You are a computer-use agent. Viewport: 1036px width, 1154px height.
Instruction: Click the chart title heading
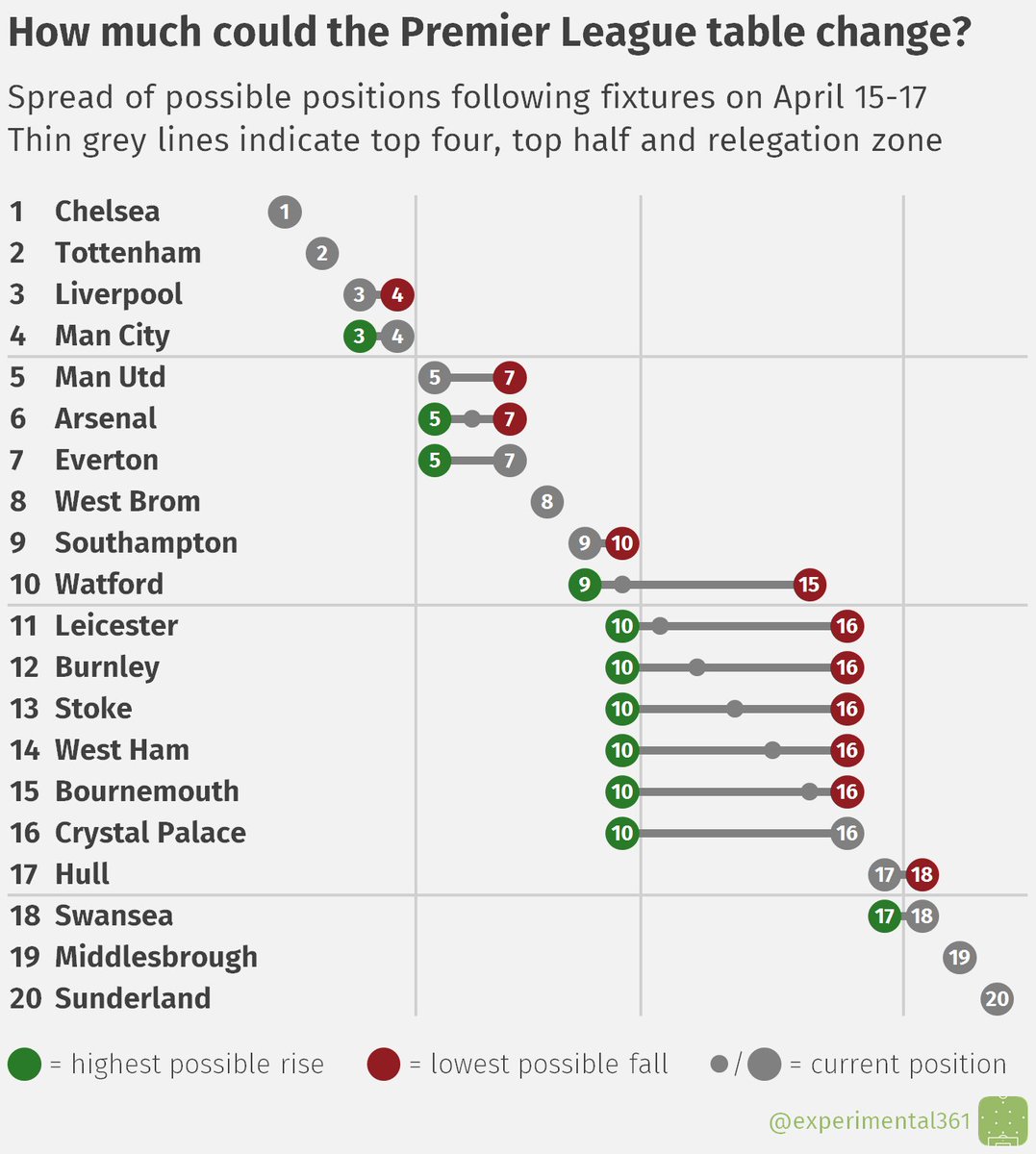tap(490, 34)
